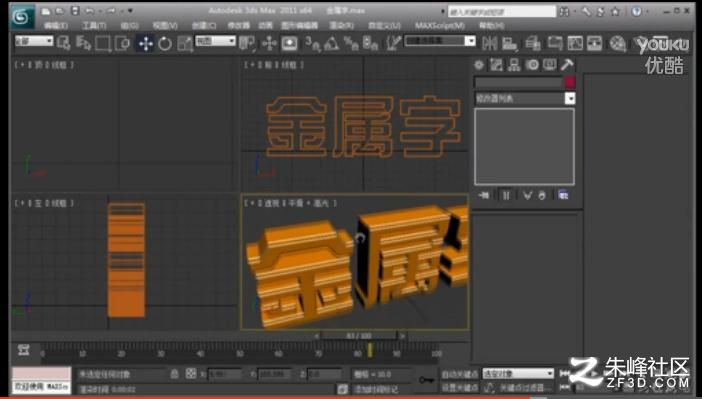Open the 编辑(E) menu
The width and height of the screenshot is (702, 399).
click(x=56, y=26)
